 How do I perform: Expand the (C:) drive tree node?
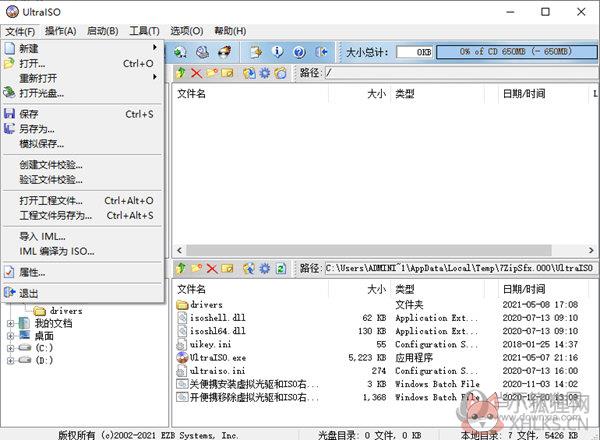[10, 349]
